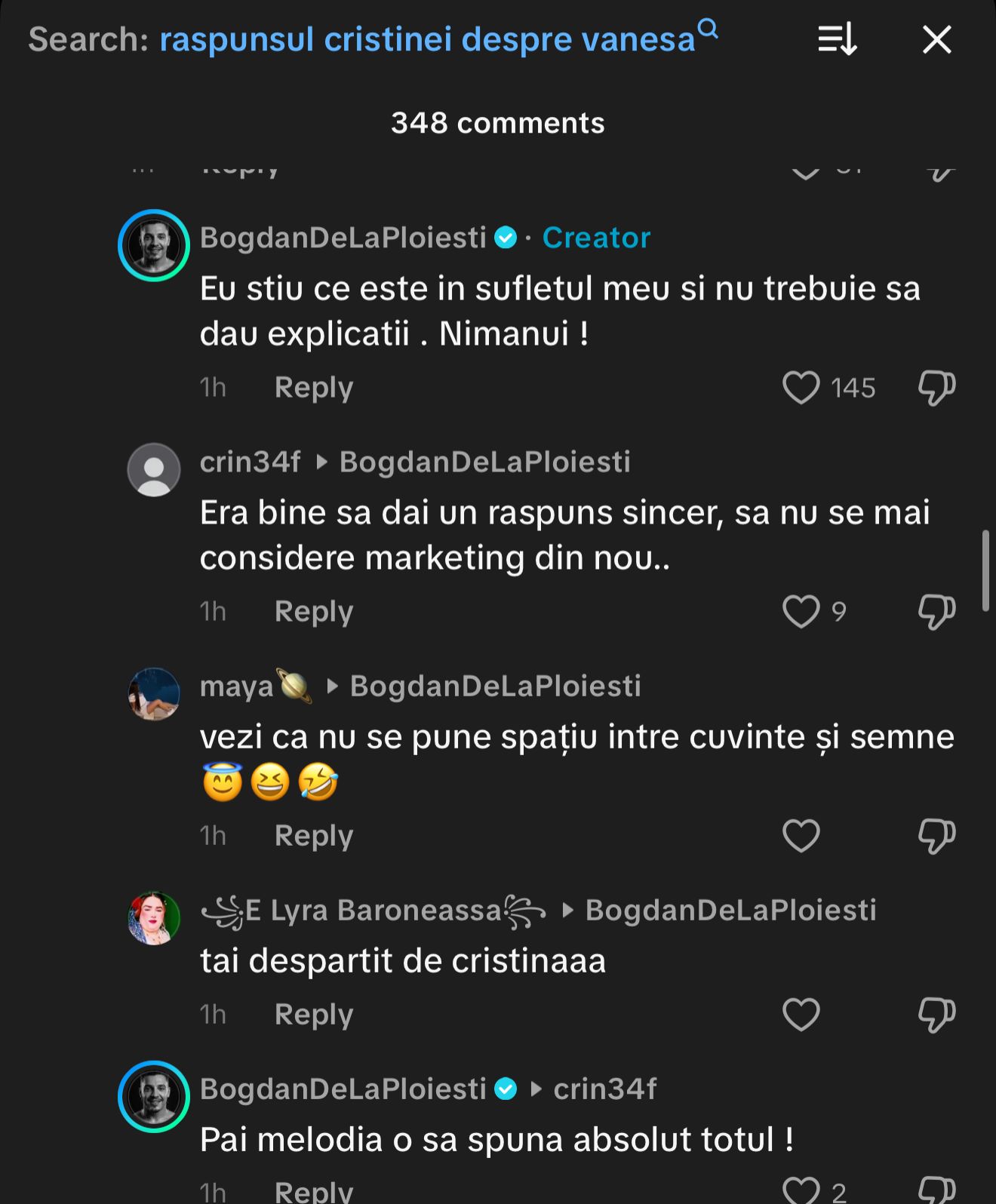This screenshot has height=1204, width=996.
Task: Click the comments scrollbar thumb
Action: 985,570
